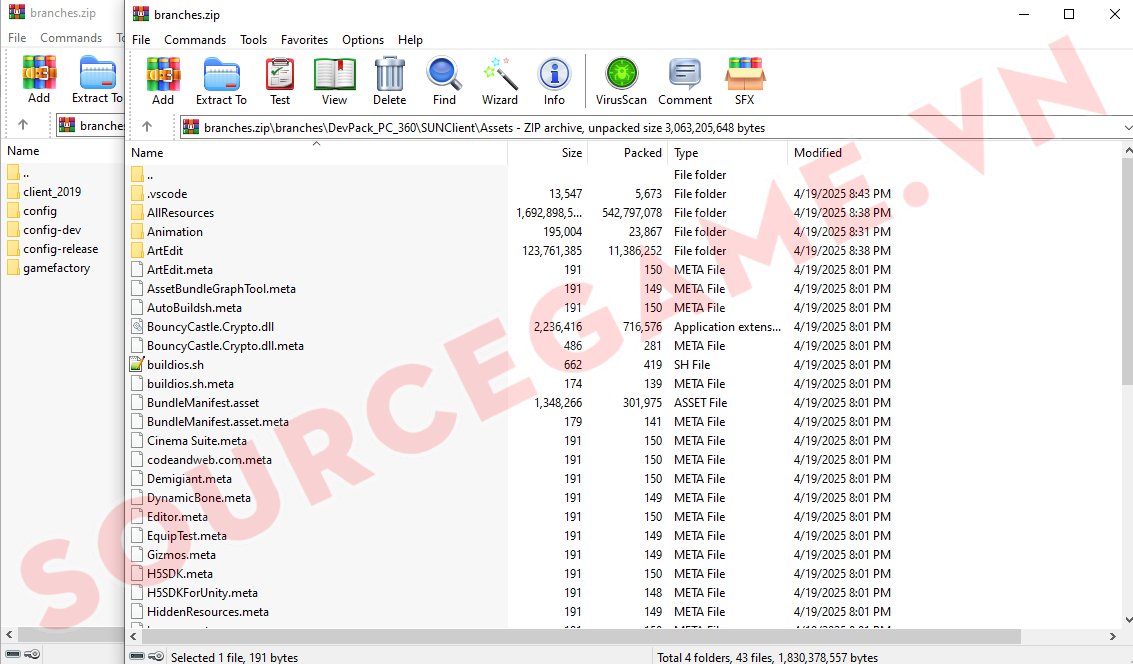Click horizontal scrollbar right arrow
The height and width of the screenshot is (664, 1133).
(1113, 637)
